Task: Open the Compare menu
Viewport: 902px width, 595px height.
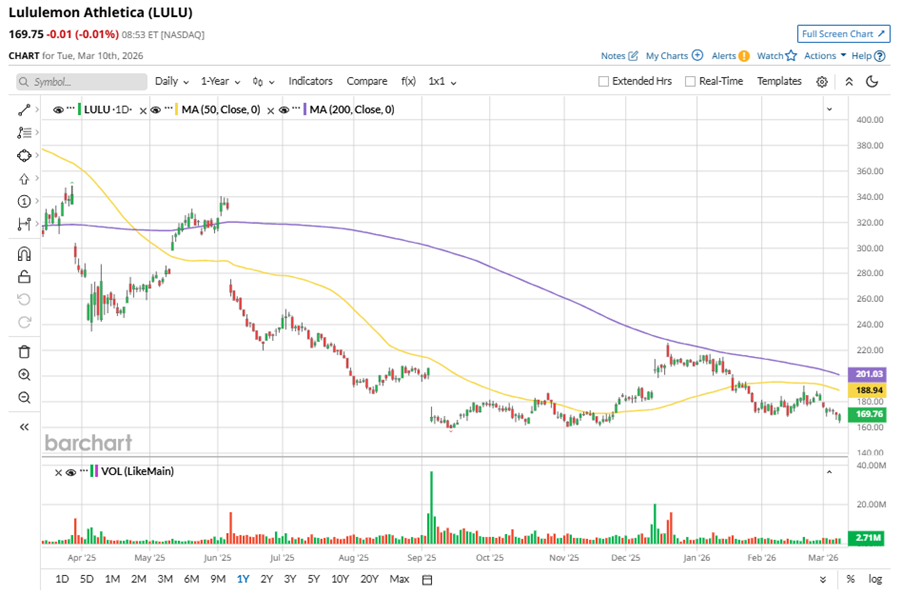Action: pyautogui.click(x=366, y=81)
